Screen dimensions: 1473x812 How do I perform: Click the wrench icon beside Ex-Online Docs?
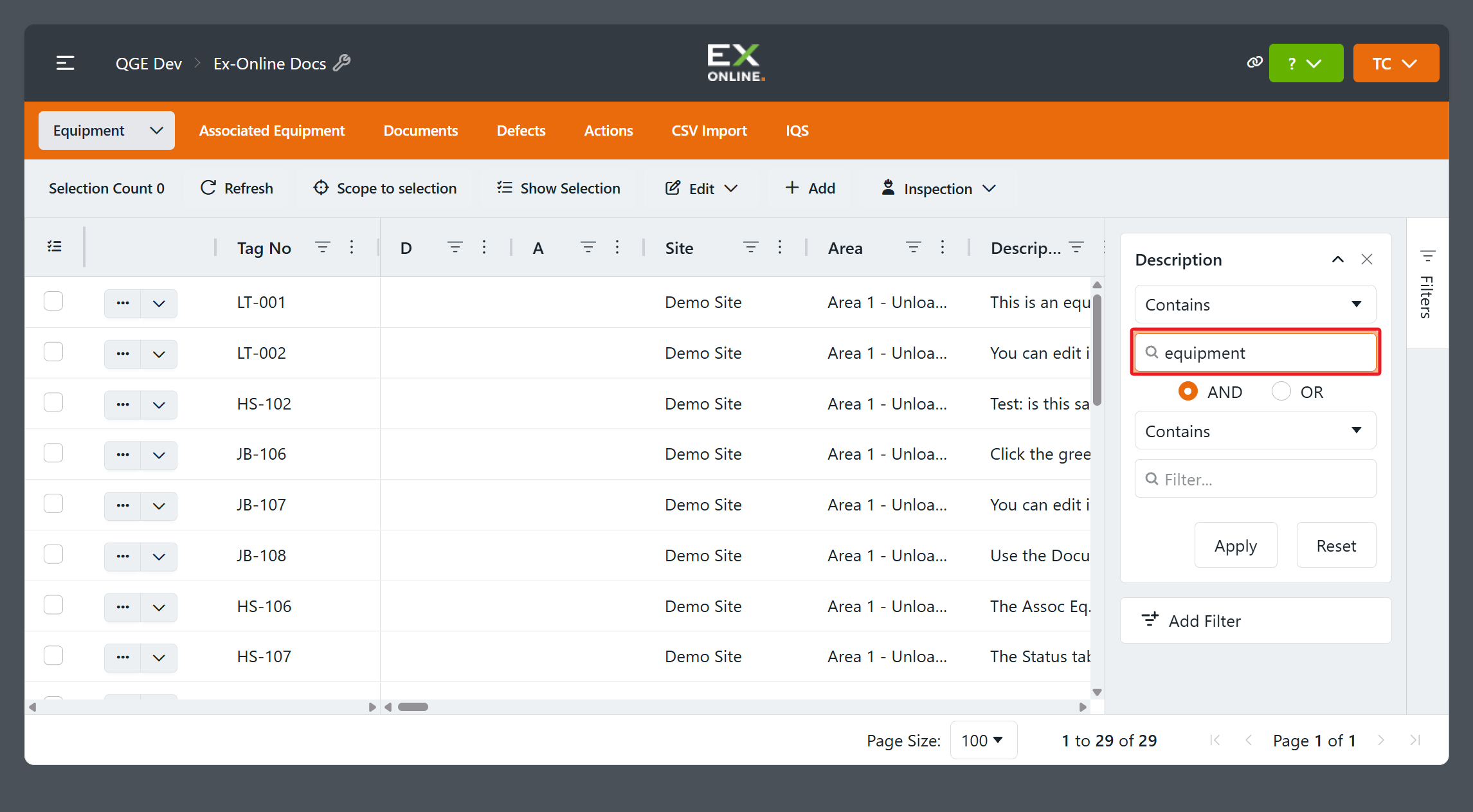[x=342, y=63]
